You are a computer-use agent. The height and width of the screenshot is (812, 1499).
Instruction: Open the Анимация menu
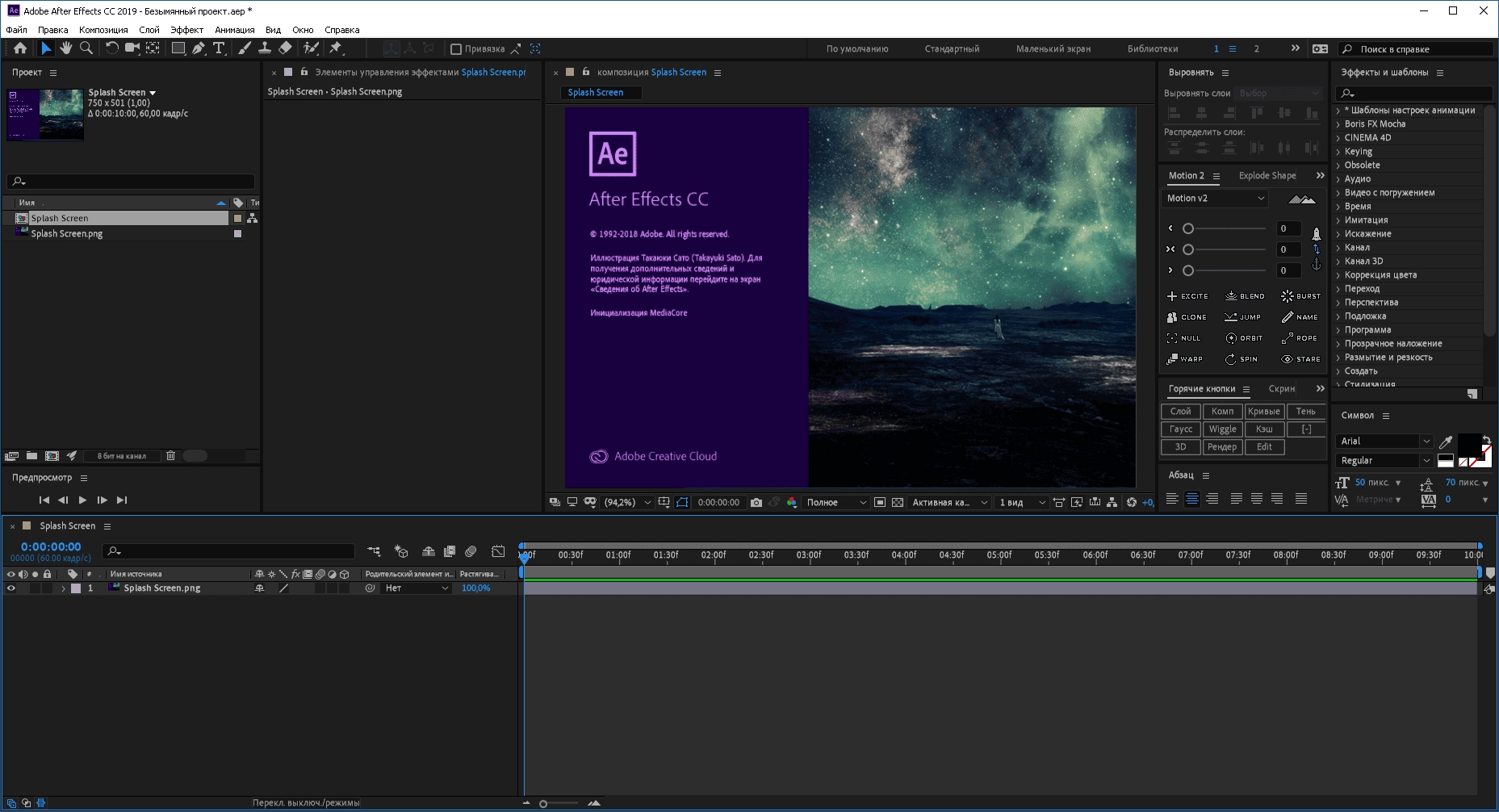tap(235, 30)
